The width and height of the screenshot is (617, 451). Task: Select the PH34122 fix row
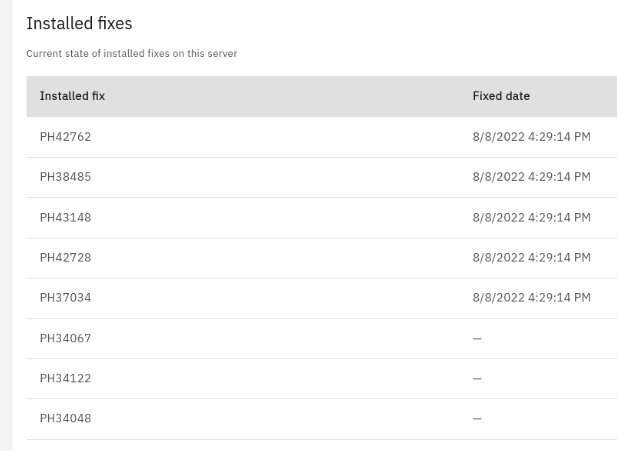point(65,378)
